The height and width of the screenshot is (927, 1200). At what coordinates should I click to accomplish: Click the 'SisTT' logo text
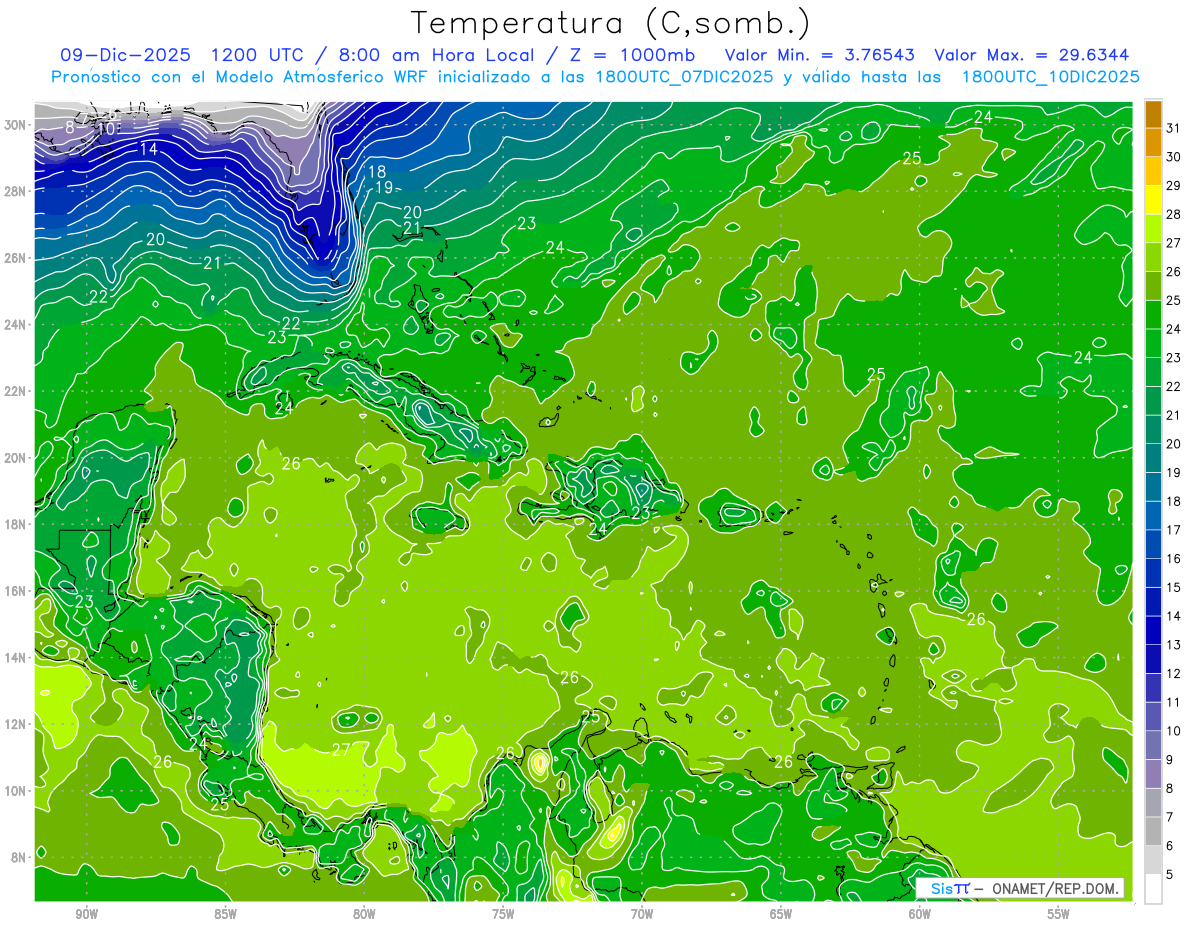950,888
